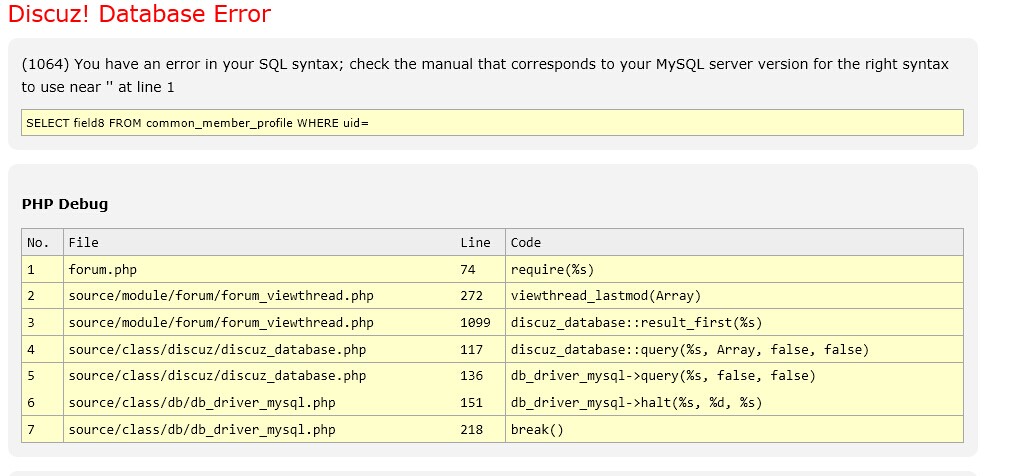Click the "Line" column header

(475, 242)
